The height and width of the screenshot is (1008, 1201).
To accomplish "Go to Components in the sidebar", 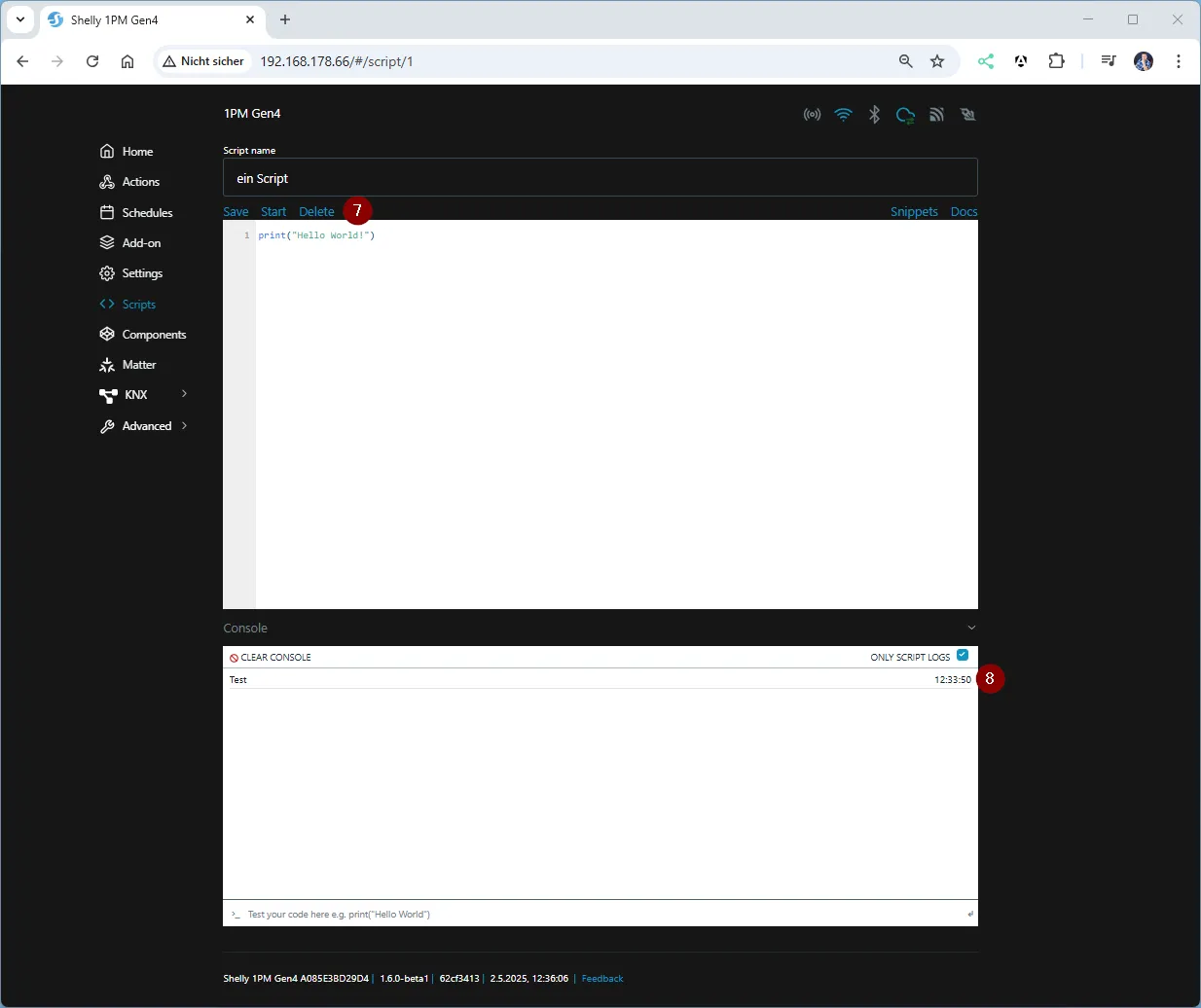I will [154, 335].
